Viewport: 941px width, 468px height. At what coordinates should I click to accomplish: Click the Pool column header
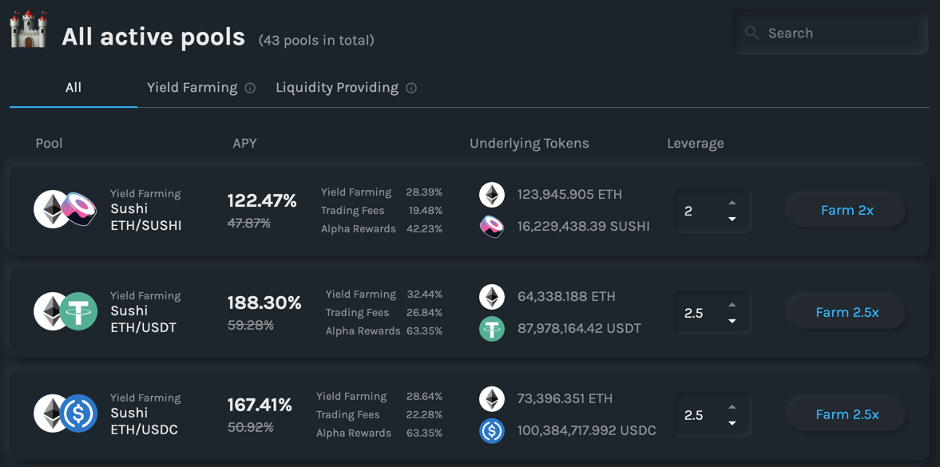pyautogui.click(x=49, y=143)
